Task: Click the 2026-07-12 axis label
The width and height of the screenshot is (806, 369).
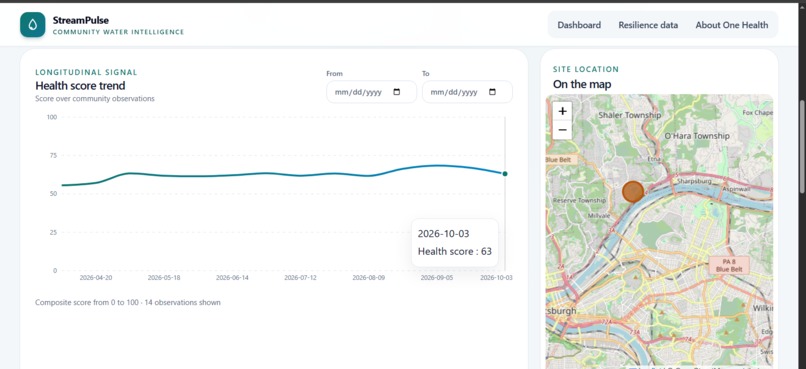Action: (x=301, y=278)
